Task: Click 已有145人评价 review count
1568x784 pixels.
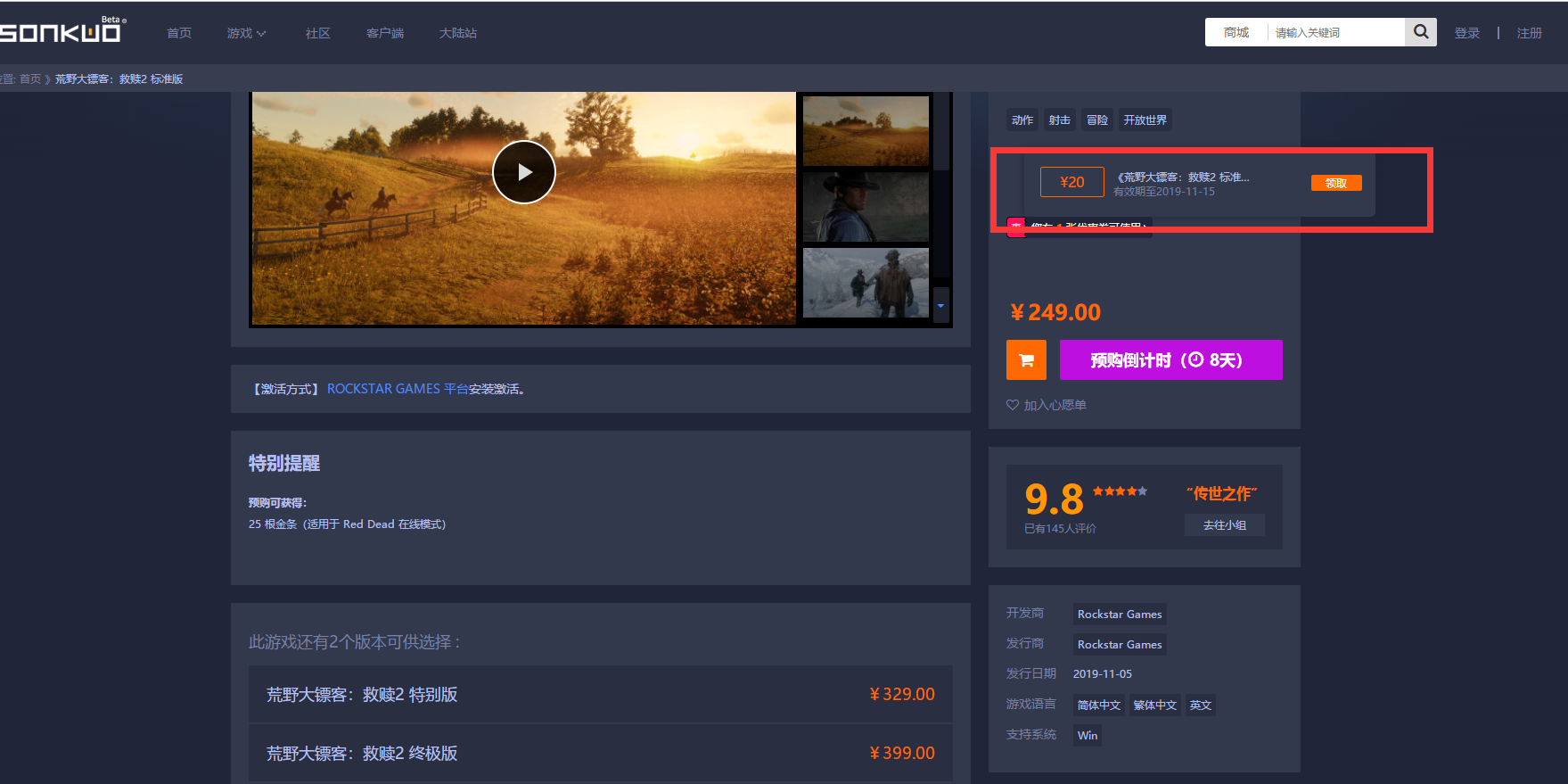Action: pos(1060,529)
